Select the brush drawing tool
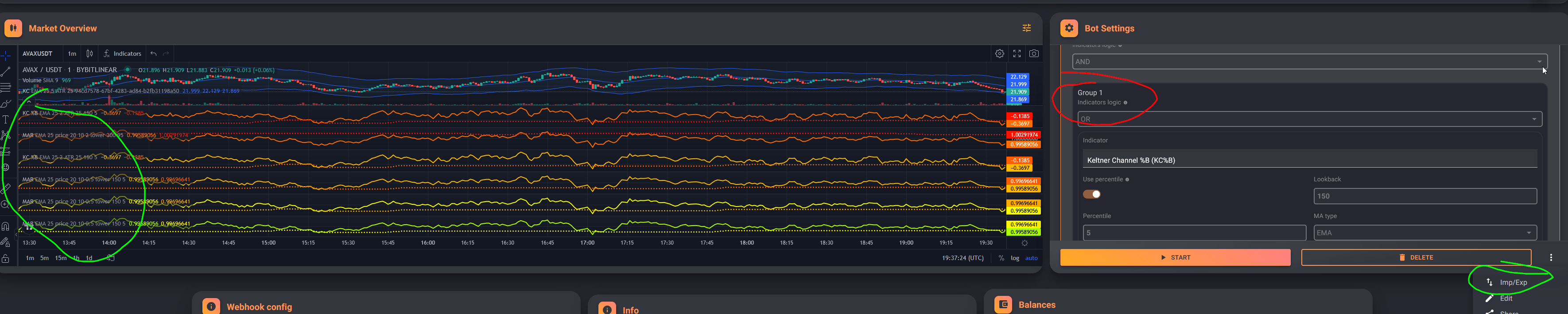This screenshot has width=1568, height=314. click(x=5, y=104)
